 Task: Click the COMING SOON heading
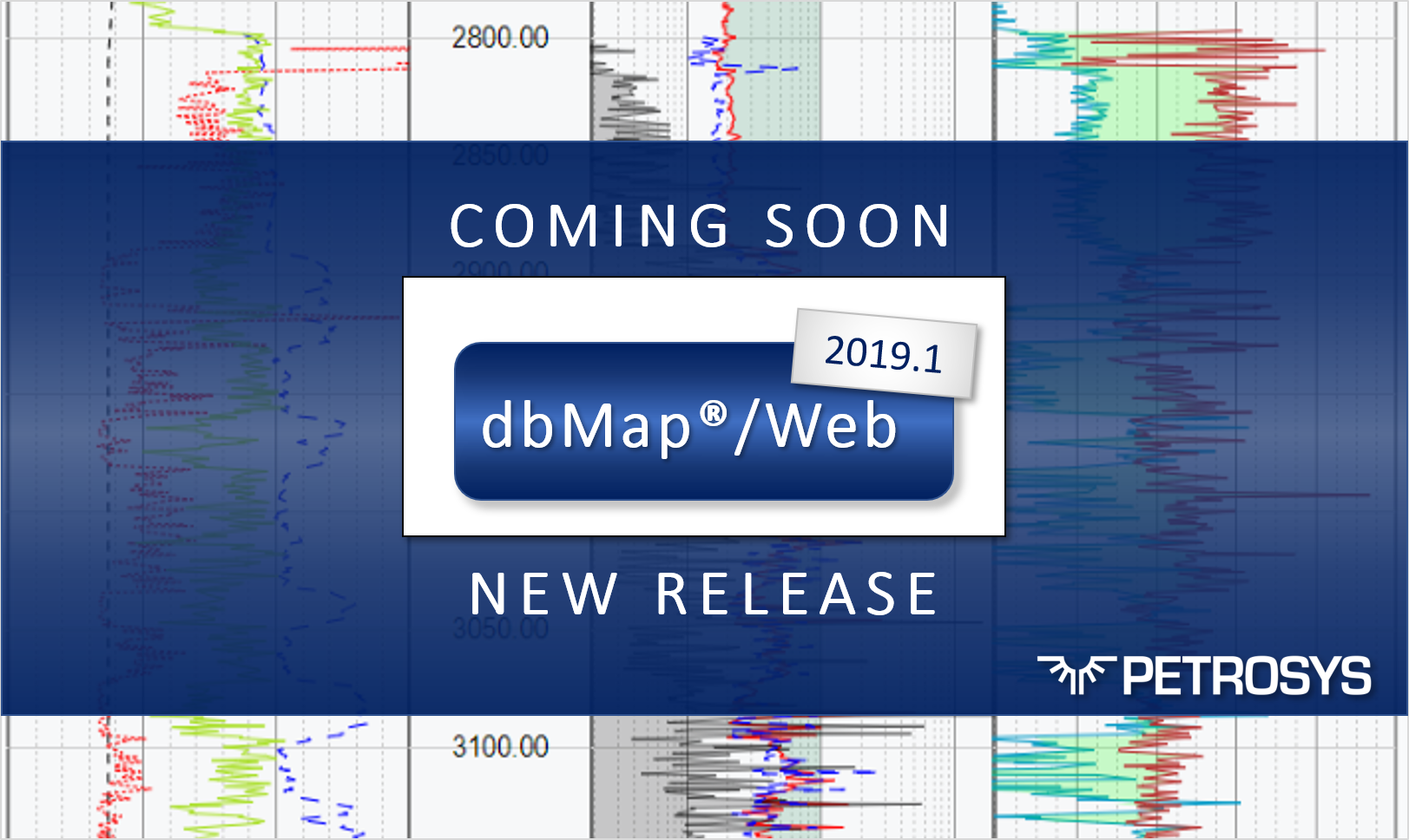pyautogui.click(x=701, y=226)
